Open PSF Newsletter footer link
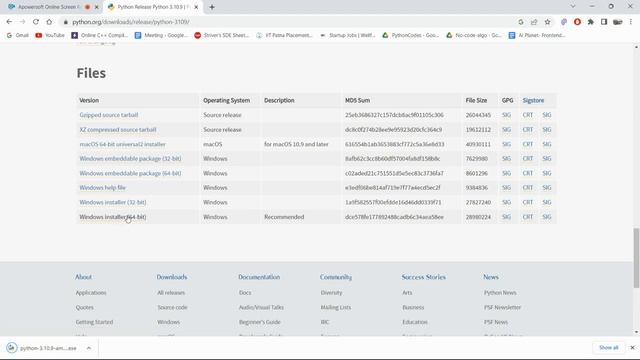This screenshot has width=640, height=360. pyautogui.click(x=502, y=307)
